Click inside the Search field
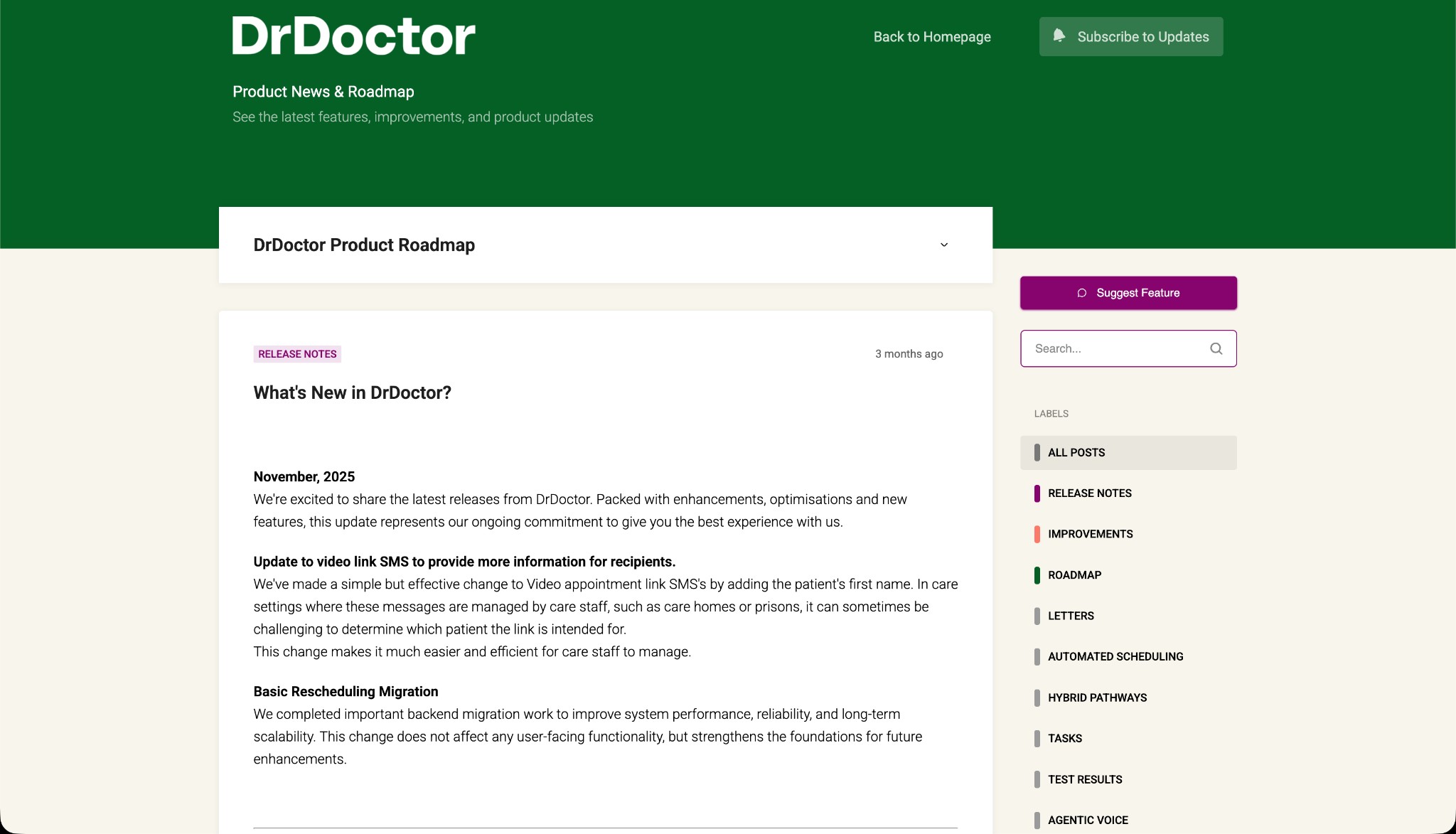1456x834 pixels. (1109, 348)
